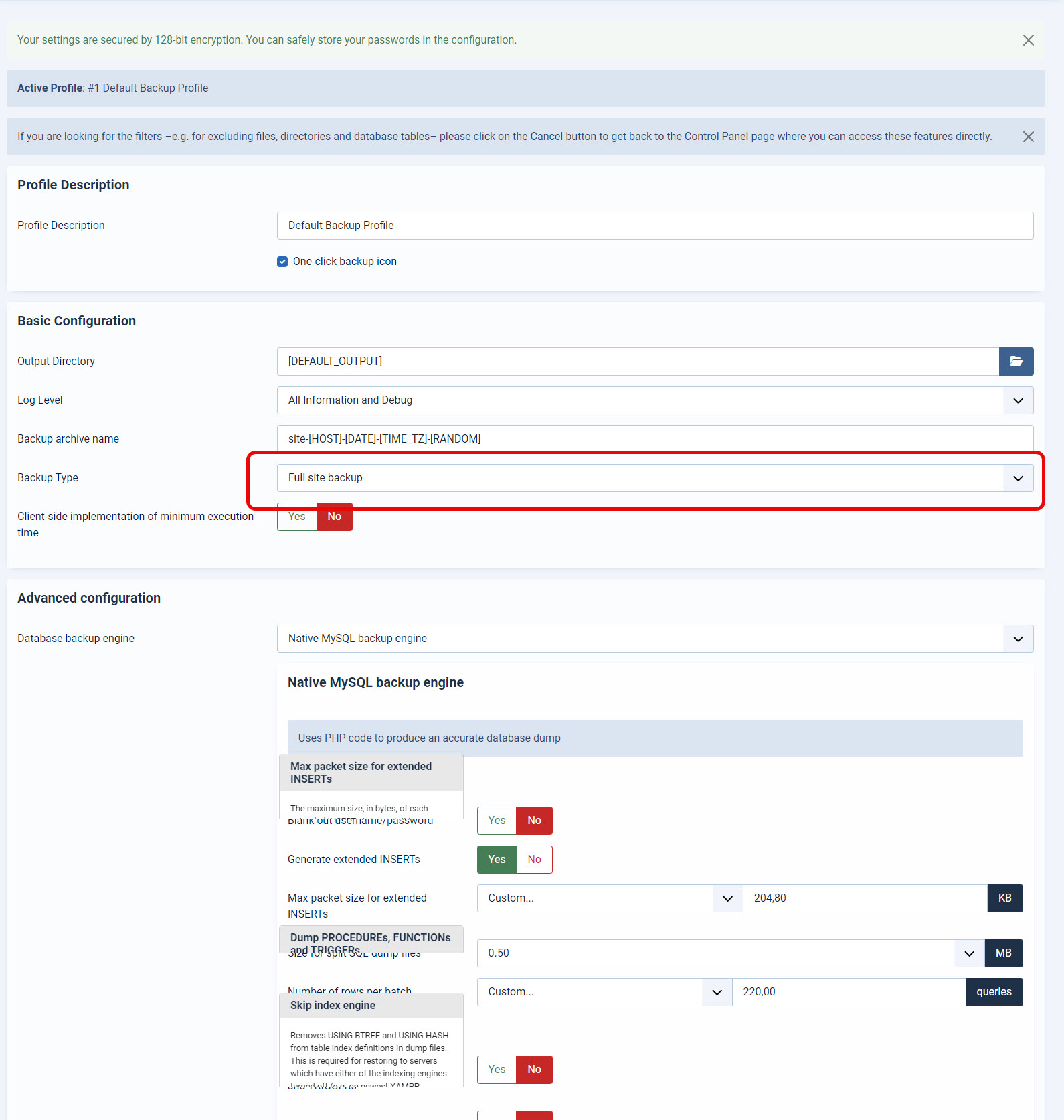Set client-side minimum execution time to No

pyautogui.click(x=335, y=517)
